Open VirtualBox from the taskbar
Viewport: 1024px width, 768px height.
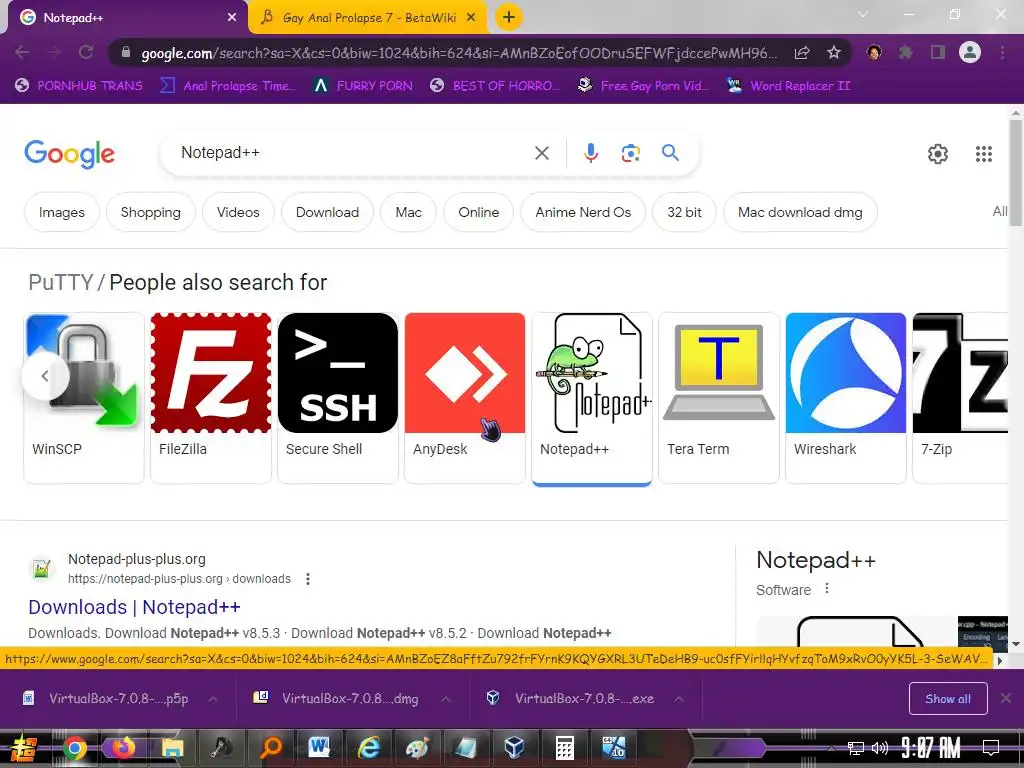(515, 748)
